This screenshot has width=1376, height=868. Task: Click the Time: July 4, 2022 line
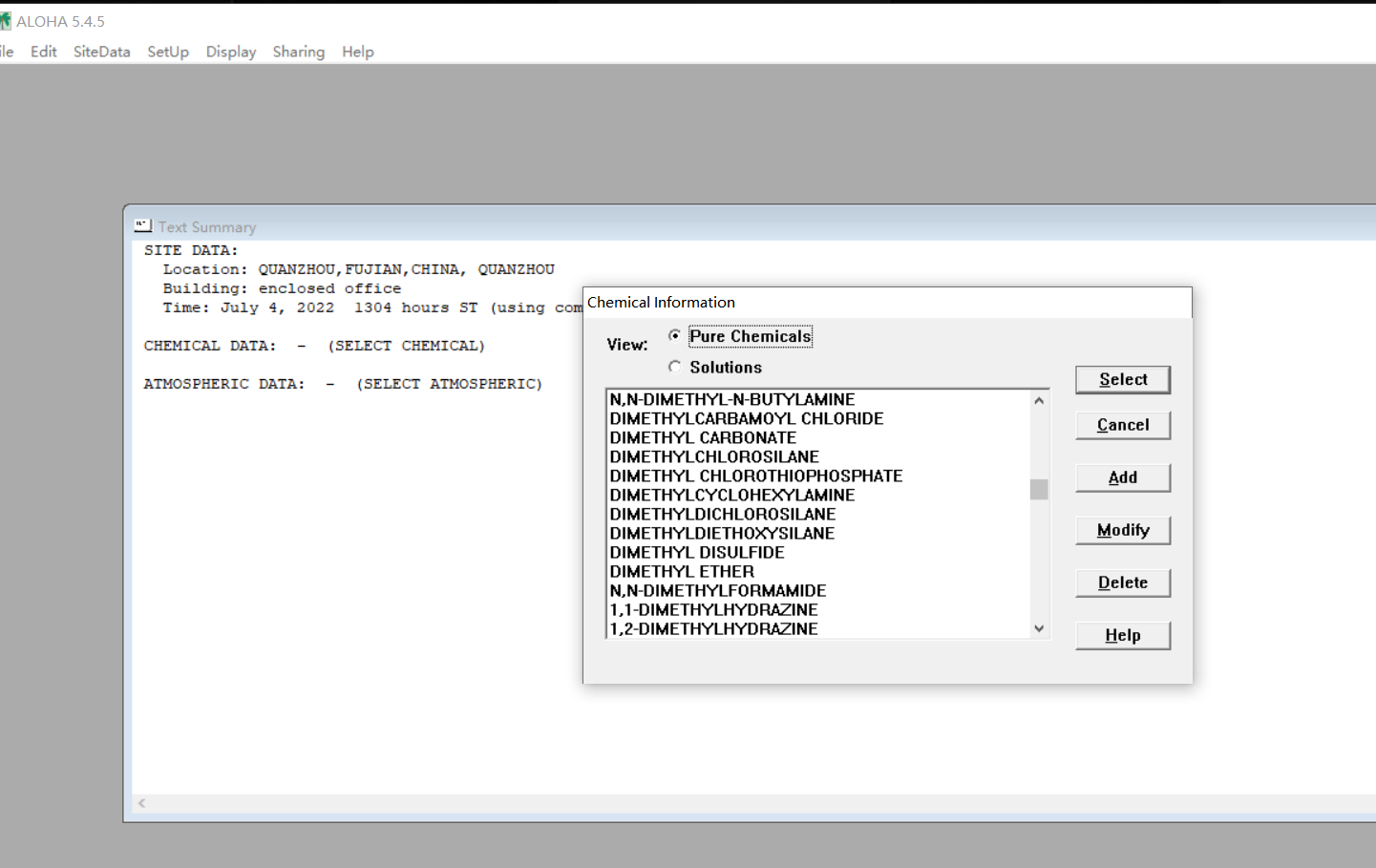(372, 307)
